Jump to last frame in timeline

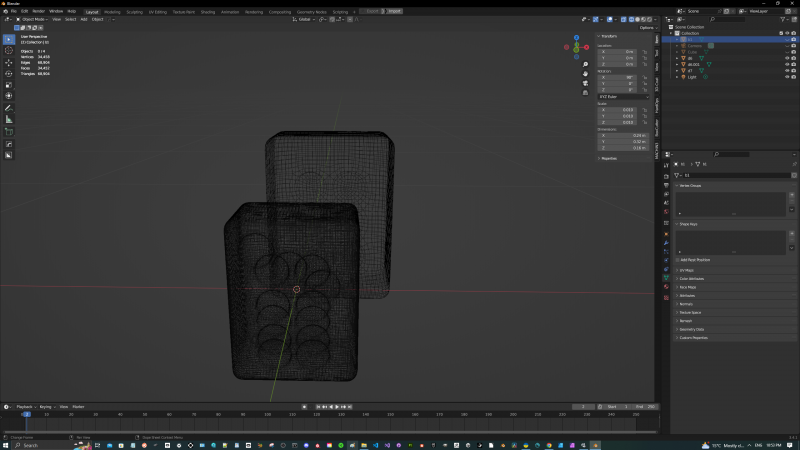click(x=349, y=407)
